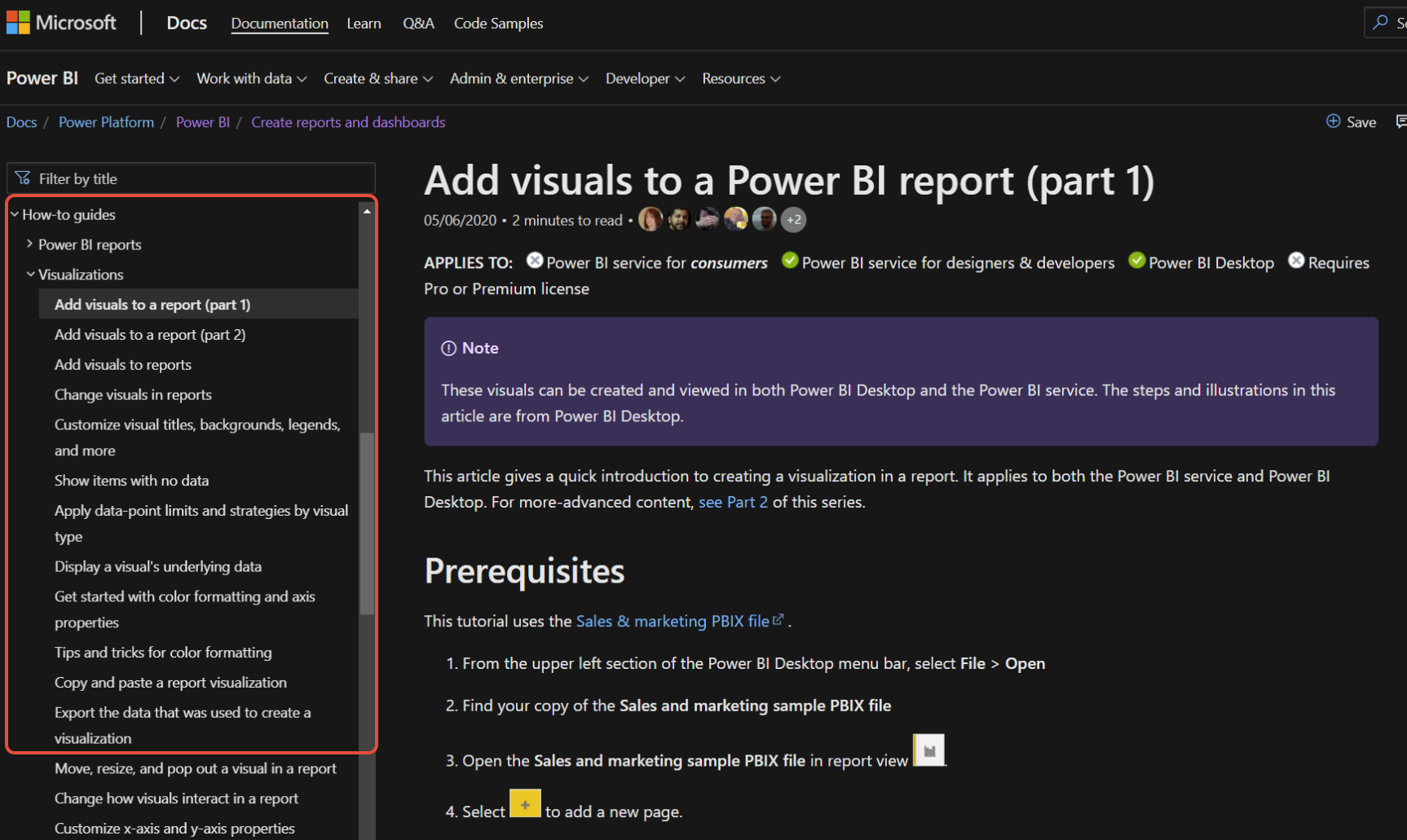Click the report view icon in step 3
The width and height of the screenshot is (1407, 840).
928,750
